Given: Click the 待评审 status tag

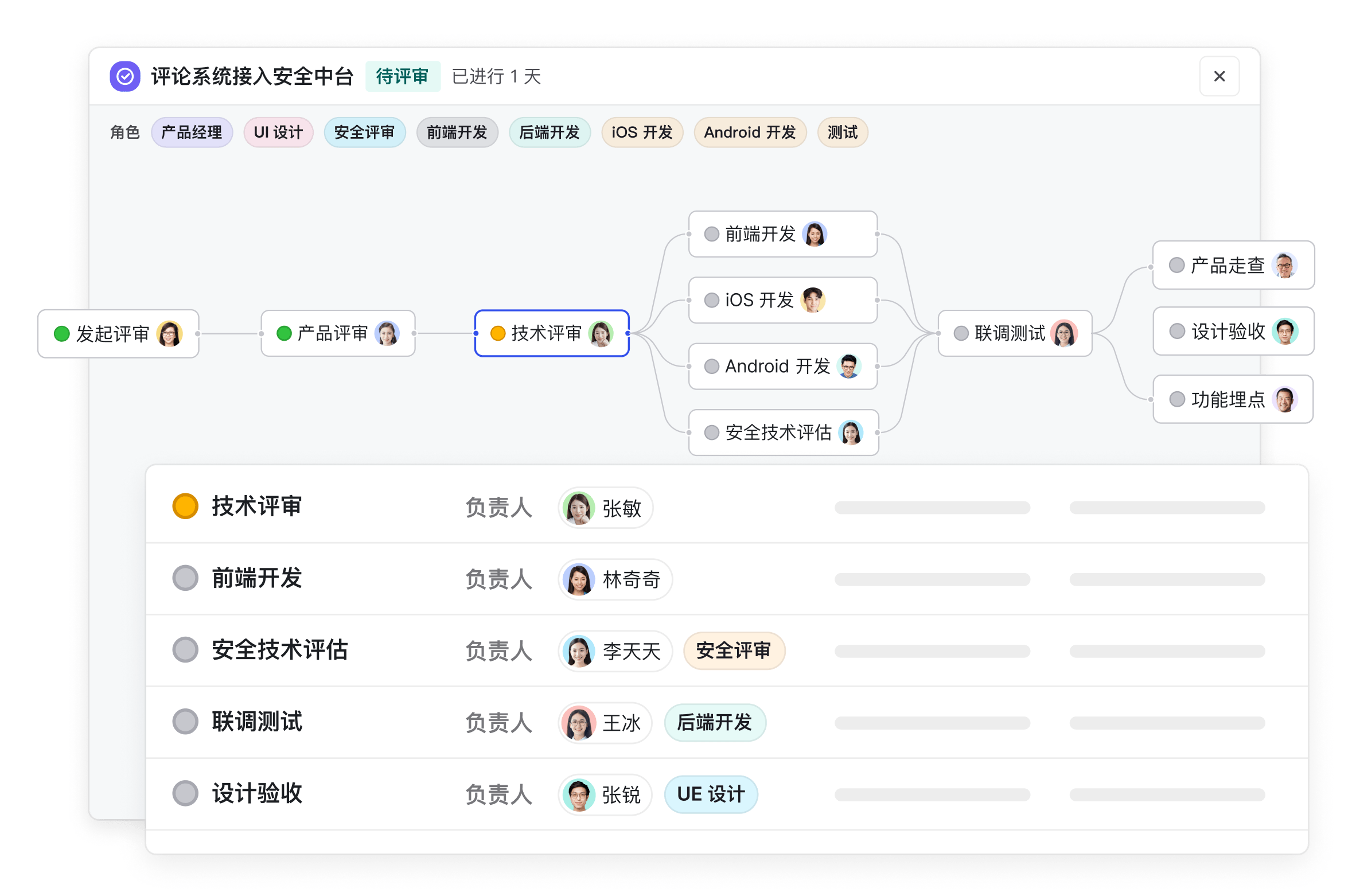Looking at the screenshot, I should pos(402,76).
